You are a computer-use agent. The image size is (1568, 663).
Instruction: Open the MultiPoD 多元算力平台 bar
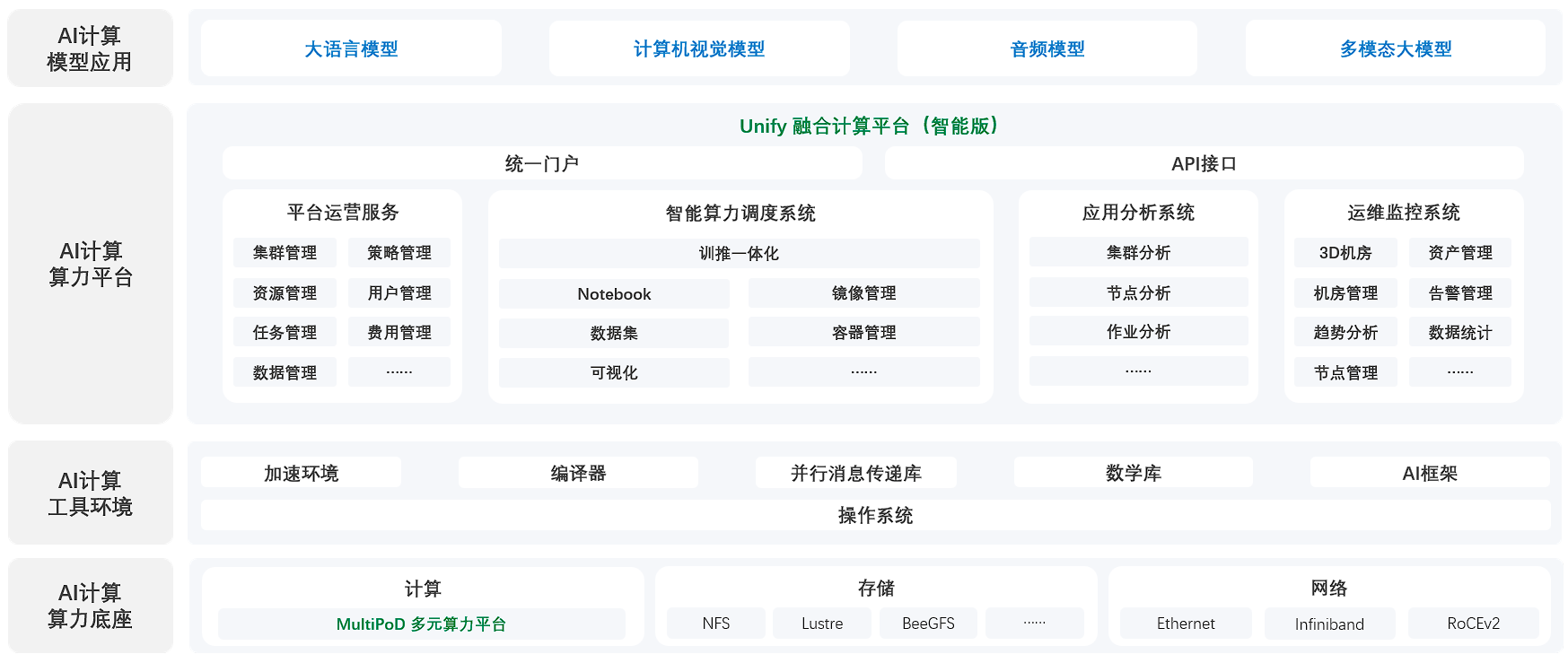point(422,624)
